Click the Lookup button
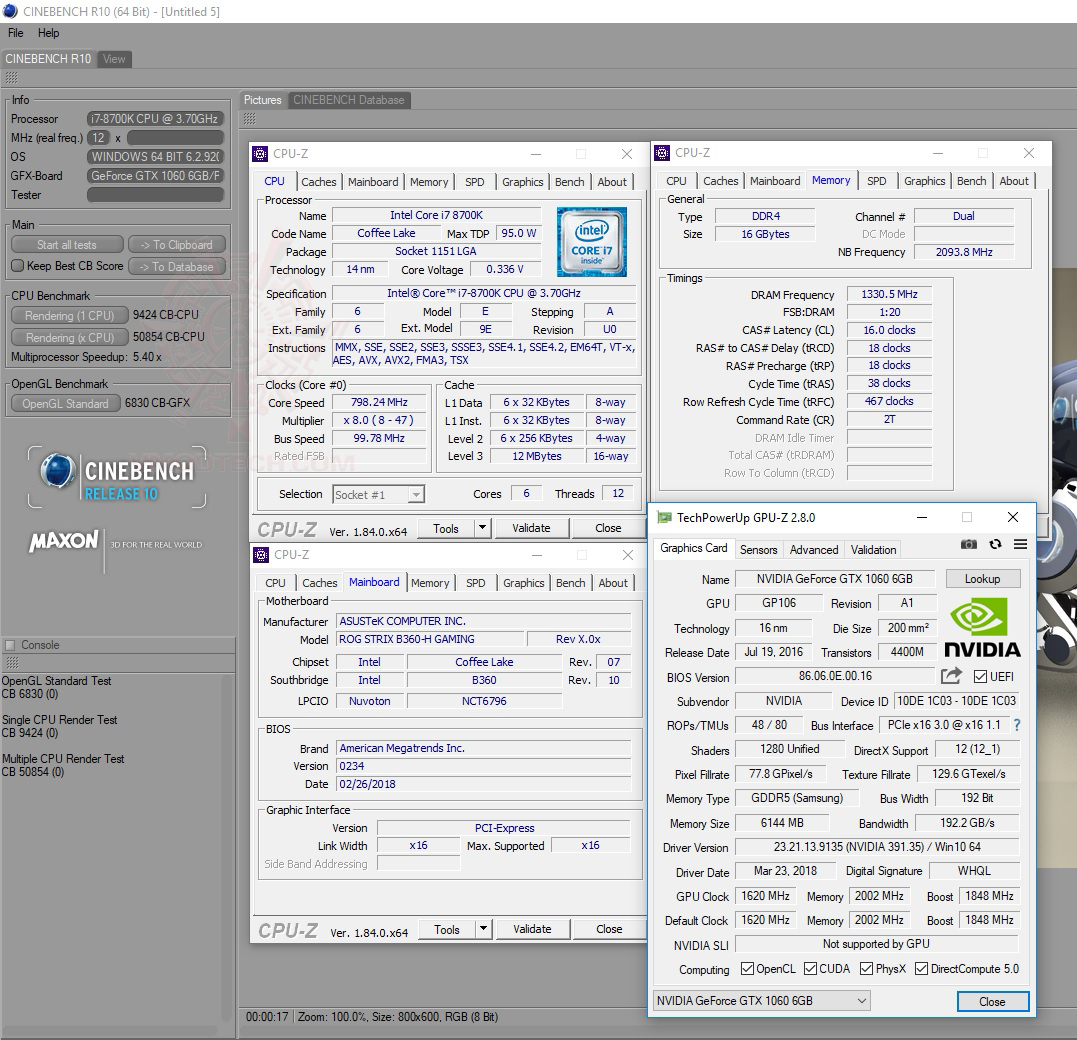 981,578
